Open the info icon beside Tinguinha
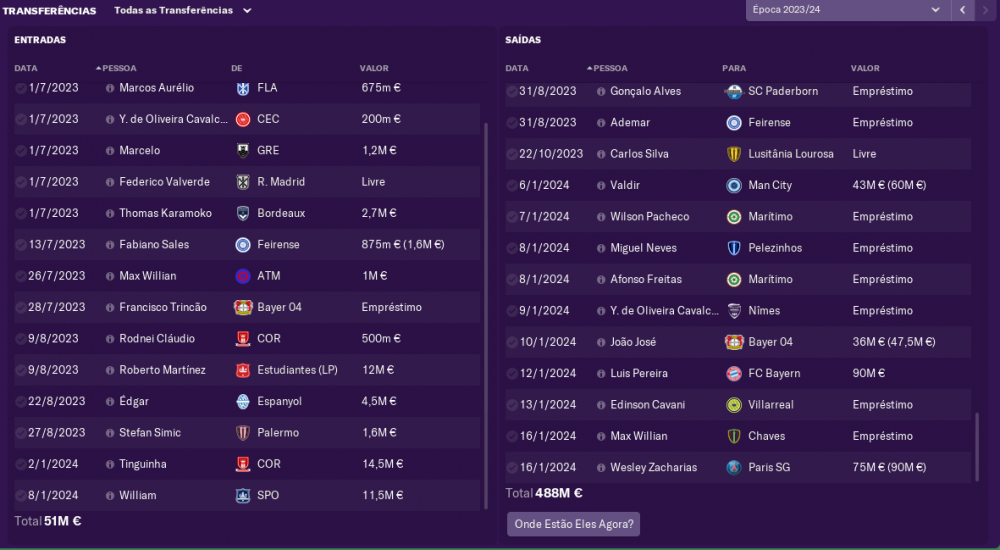The width and height of the screenshot is (1000, 550). point(110,464)
